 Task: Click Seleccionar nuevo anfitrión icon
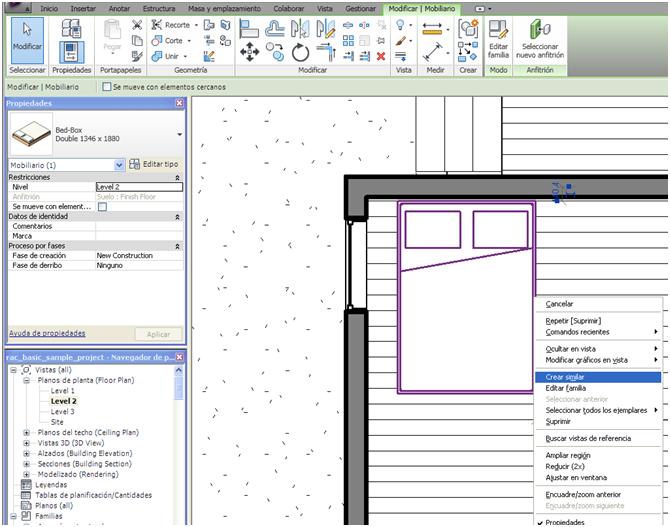[x=540, y=39]
